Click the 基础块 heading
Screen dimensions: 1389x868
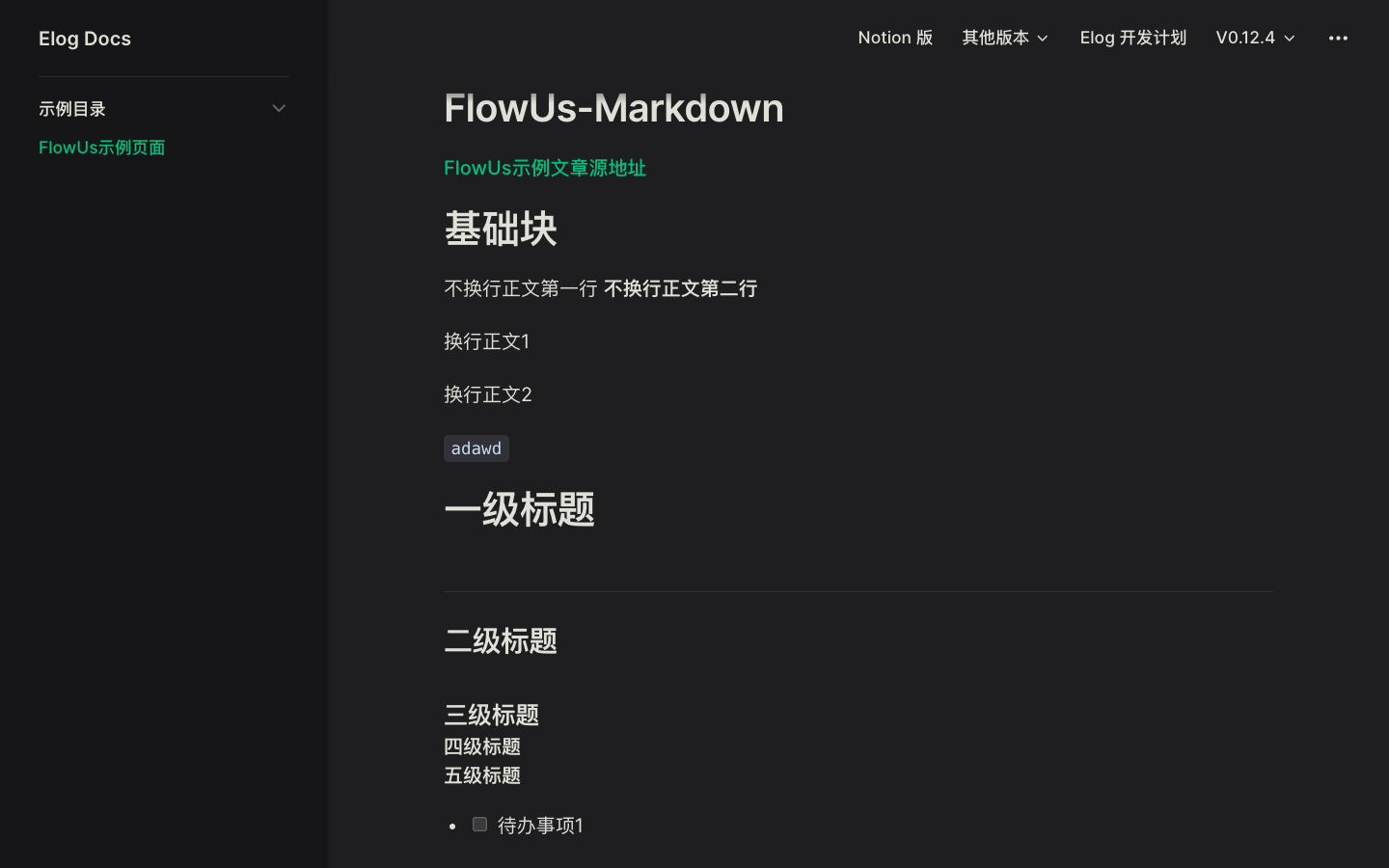pos(500,229)
